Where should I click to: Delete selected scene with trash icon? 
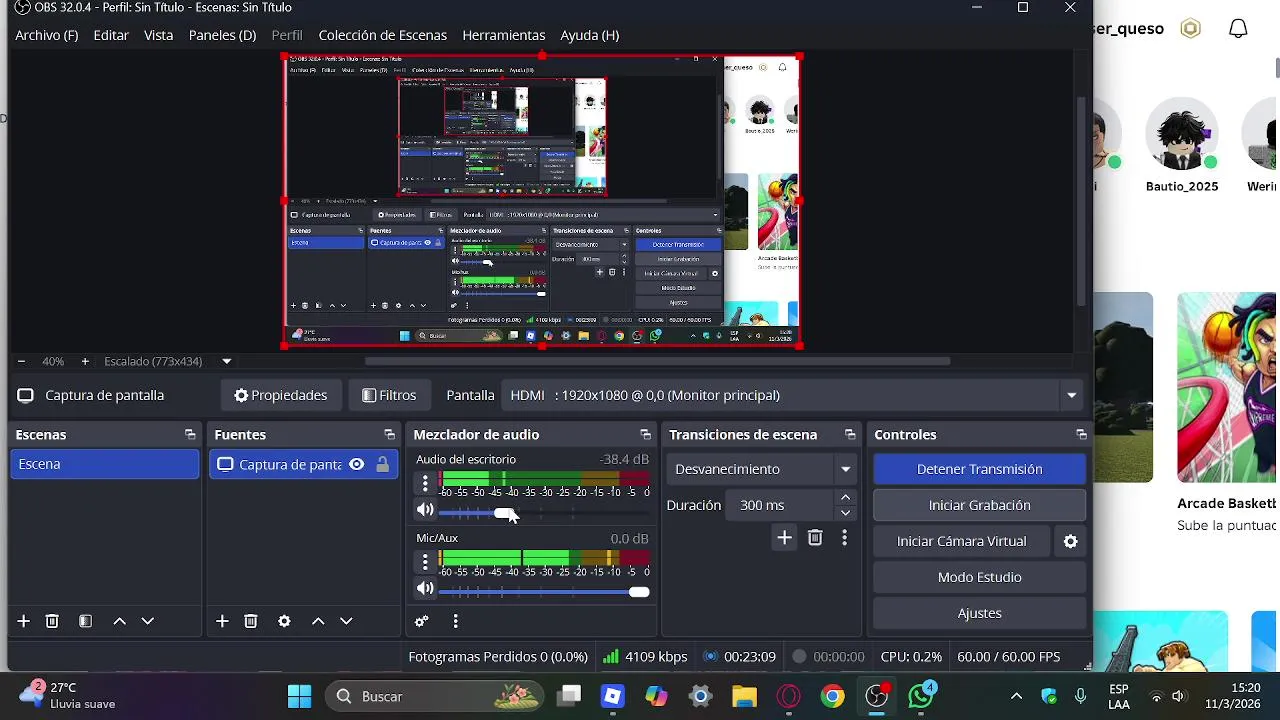tap(52, 621)
